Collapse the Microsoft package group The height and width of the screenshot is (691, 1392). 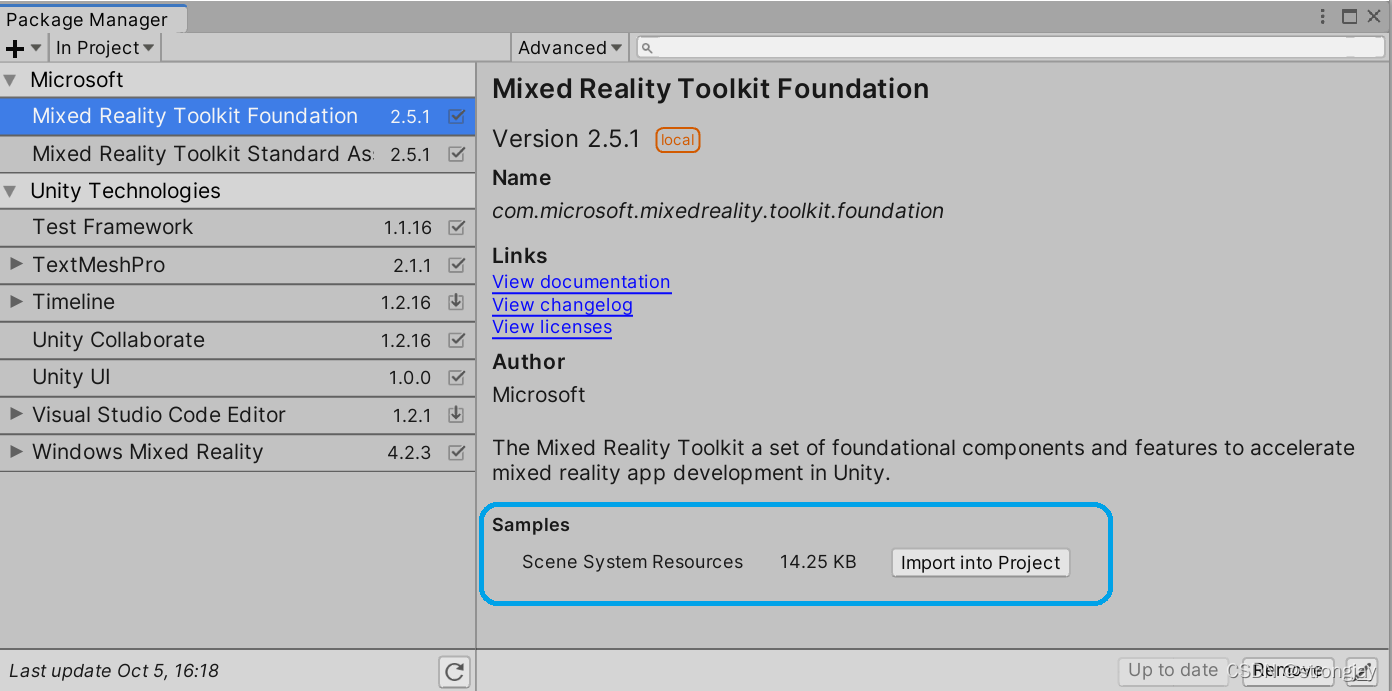tap(10, 80)
